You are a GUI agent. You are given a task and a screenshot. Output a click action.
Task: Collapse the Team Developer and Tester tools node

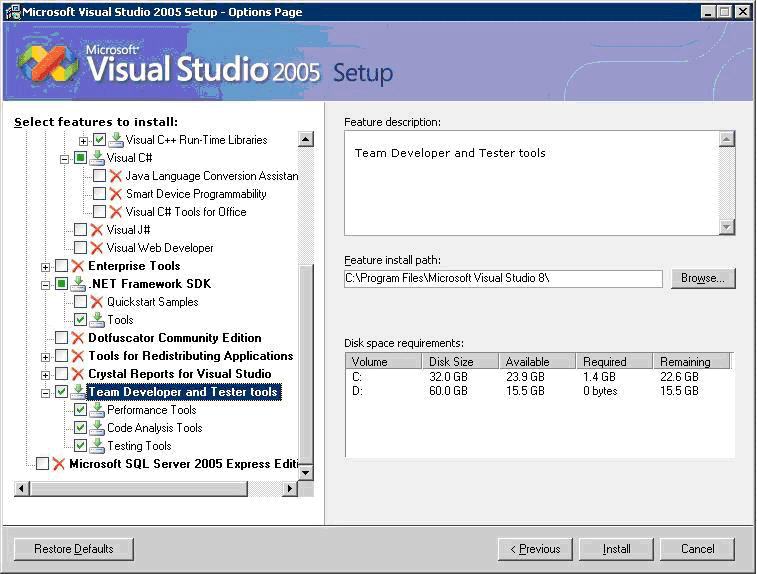(x=46, y=393)
